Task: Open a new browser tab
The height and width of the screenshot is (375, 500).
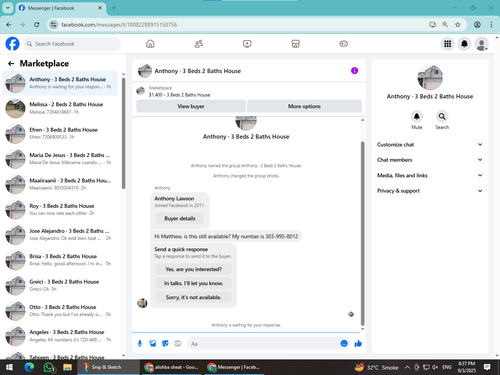Action: (114, 8)
